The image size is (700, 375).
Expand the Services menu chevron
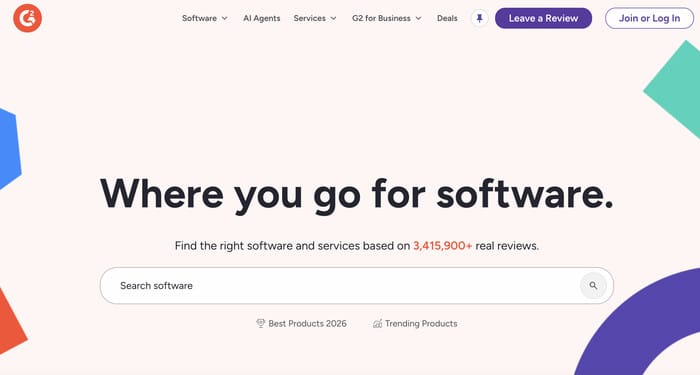[x=333, y=18]
